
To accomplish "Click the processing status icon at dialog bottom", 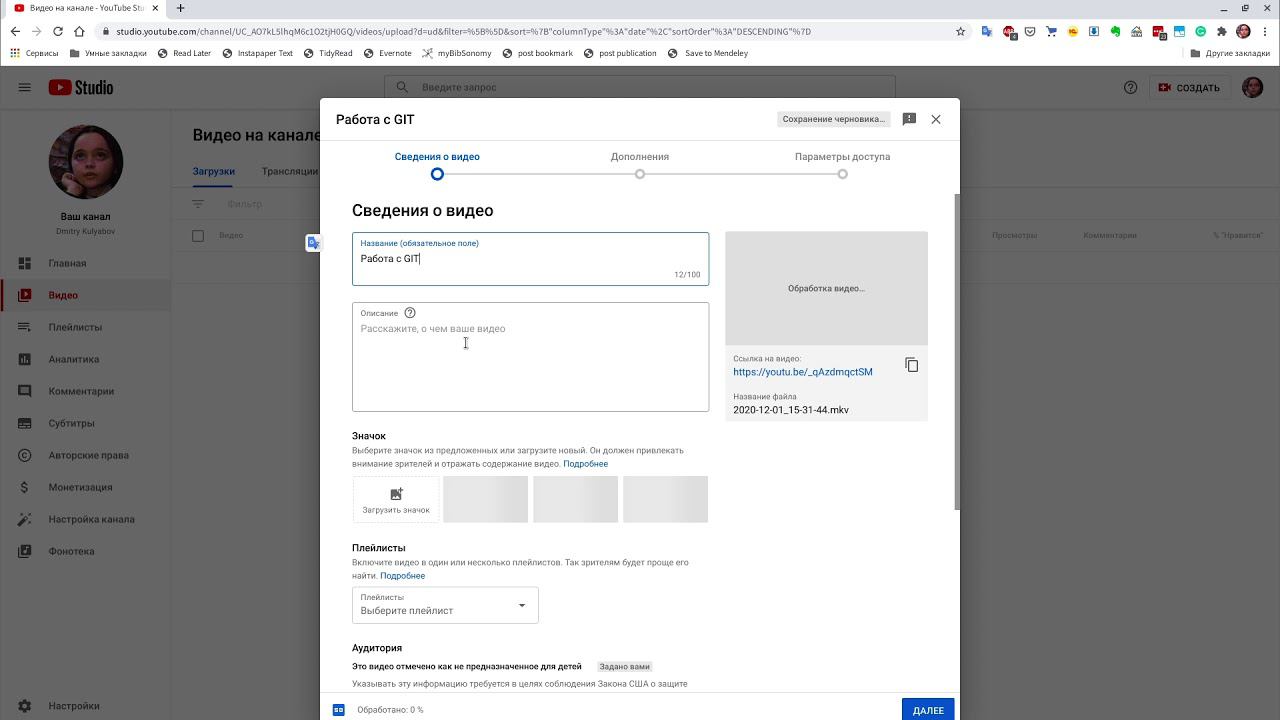I will [339, 710].
